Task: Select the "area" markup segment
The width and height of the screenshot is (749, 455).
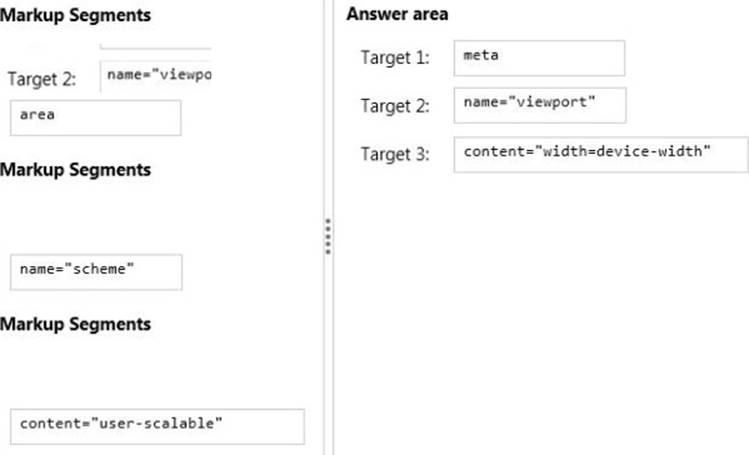Action: (95, 116)
